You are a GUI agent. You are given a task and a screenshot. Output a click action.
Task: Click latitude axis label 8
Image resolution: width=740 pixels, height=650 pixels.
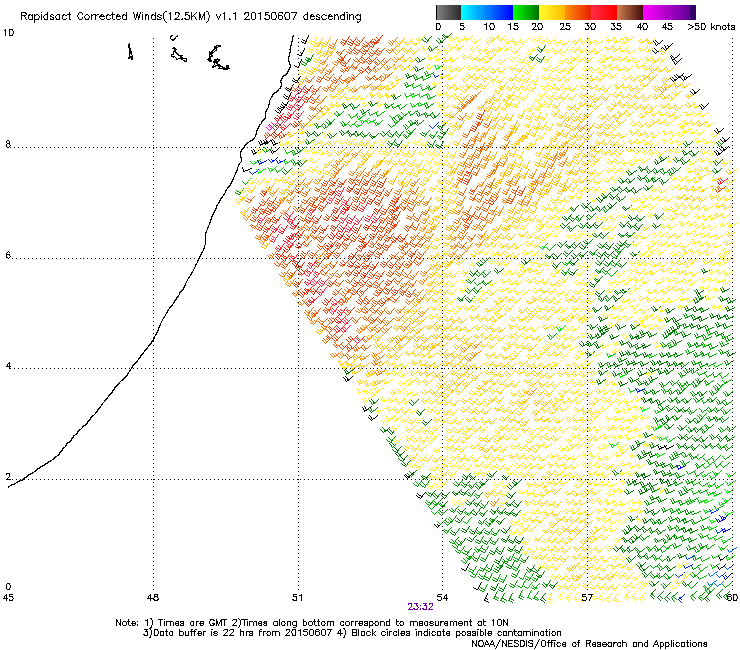(8, 144)
